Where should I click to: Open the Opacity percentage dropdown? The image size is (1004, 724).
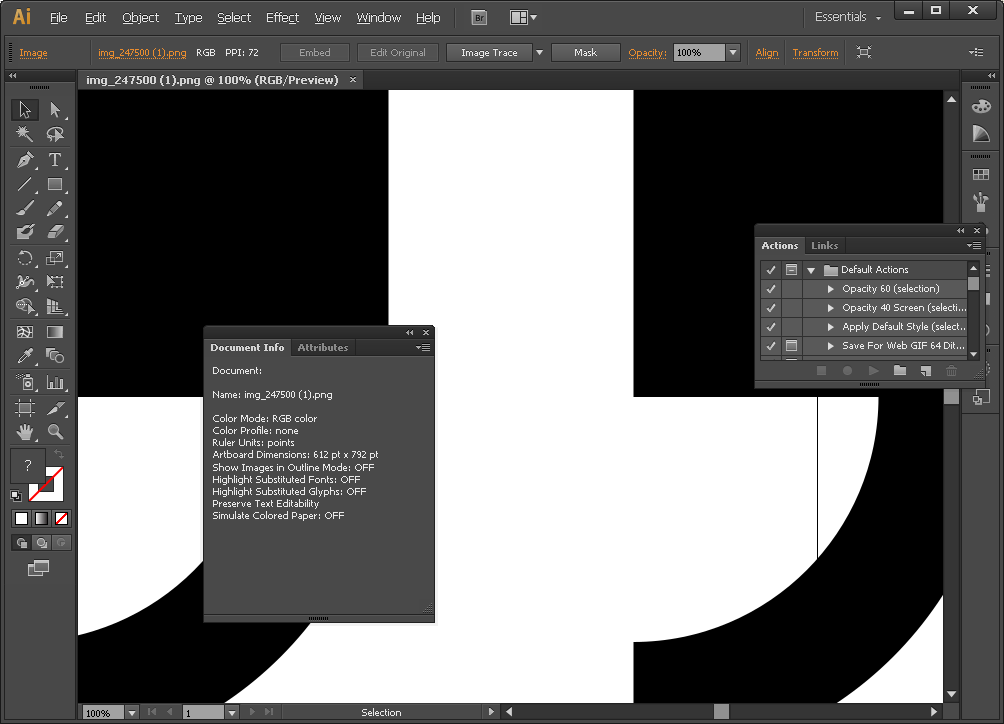coord(733,53)
